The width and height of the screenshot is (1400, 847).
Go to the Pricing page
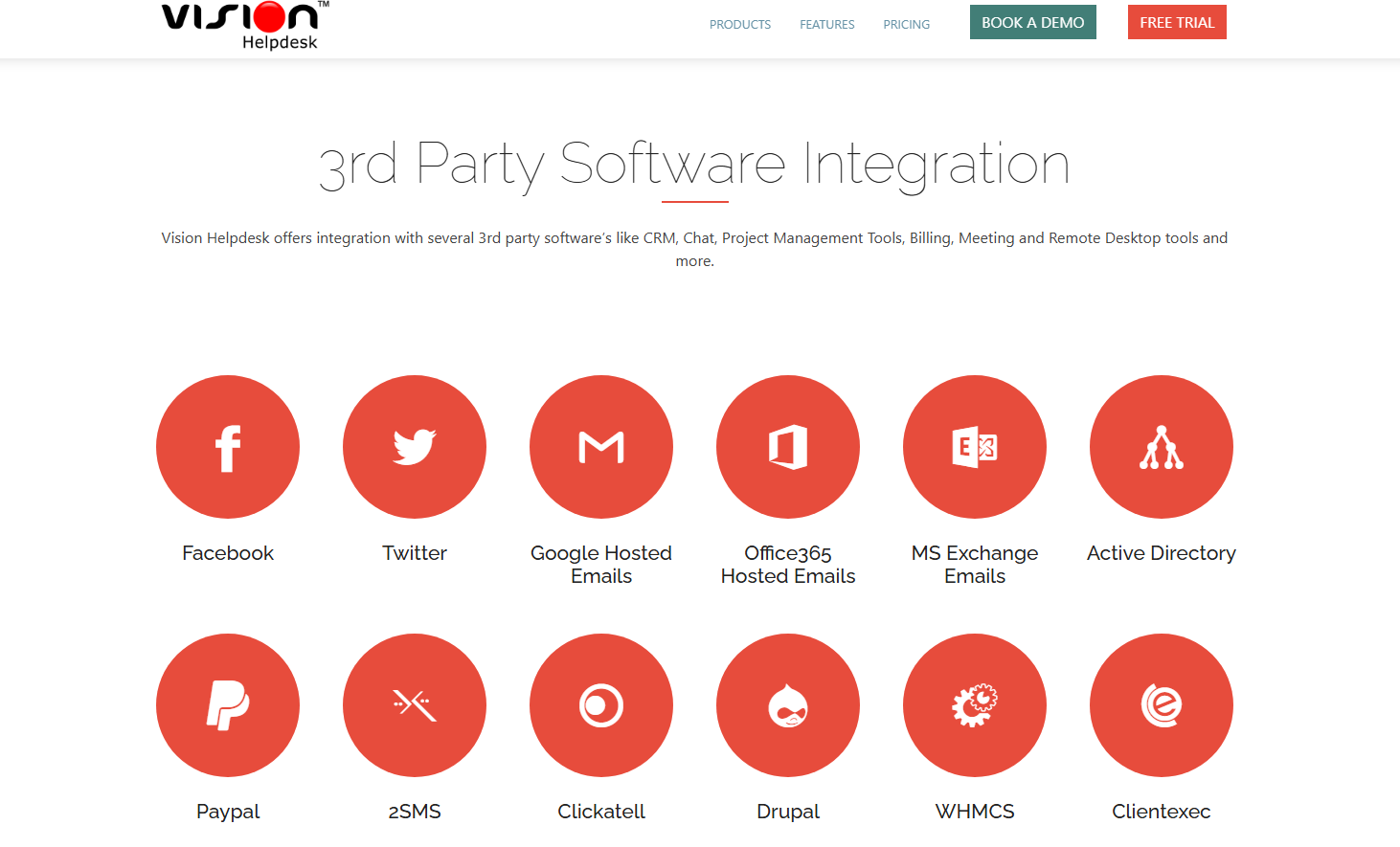(x=907, y=25)
